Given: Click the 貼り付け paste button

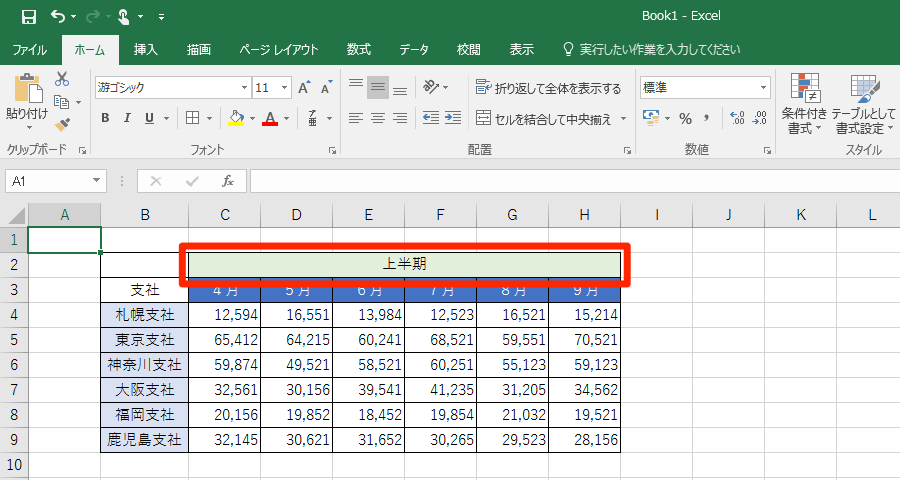Looking at the screenshot, I should tap(26, 100).
